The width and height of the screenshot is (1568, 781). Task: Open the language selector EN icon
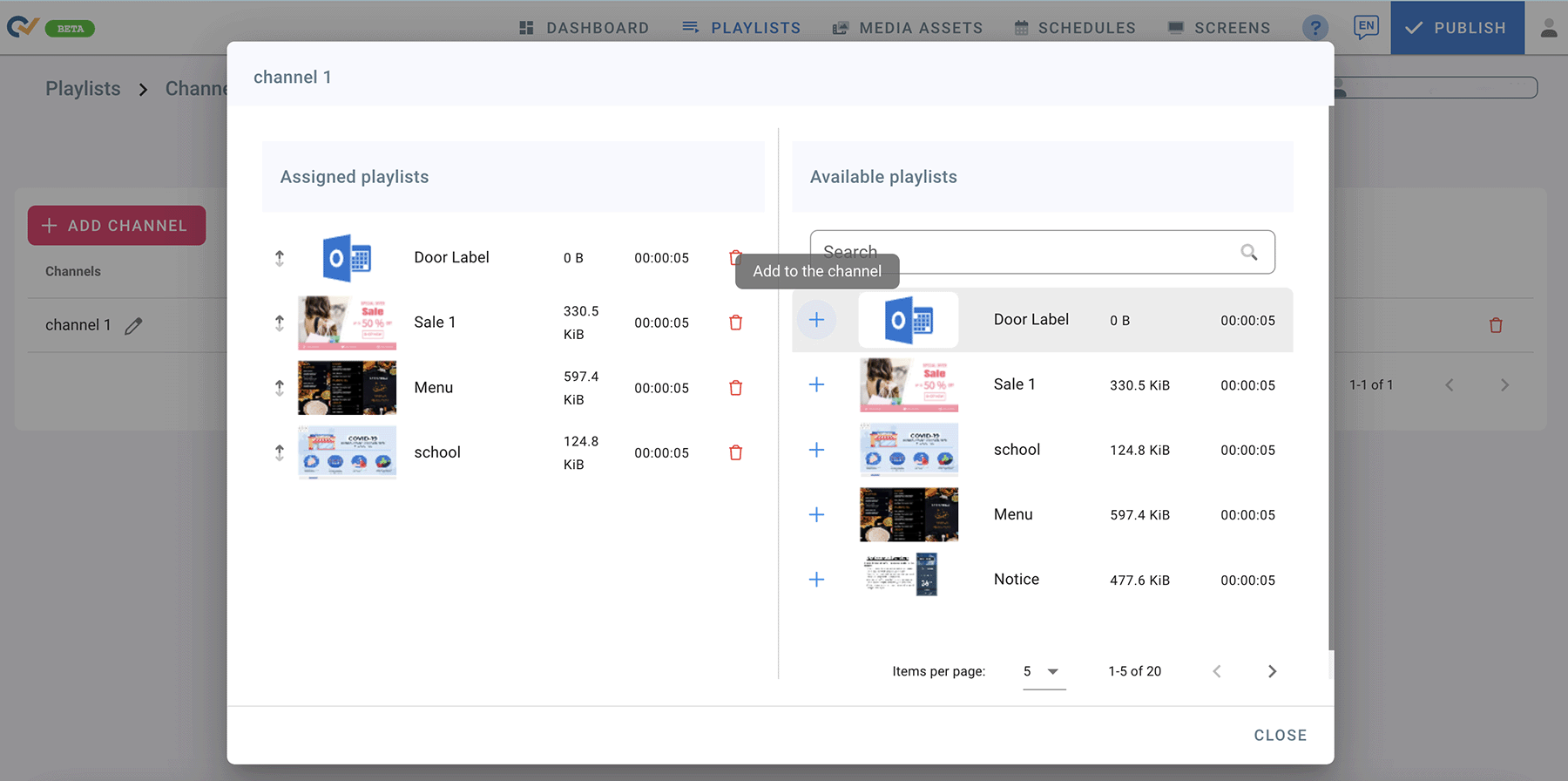(1366, 27)
